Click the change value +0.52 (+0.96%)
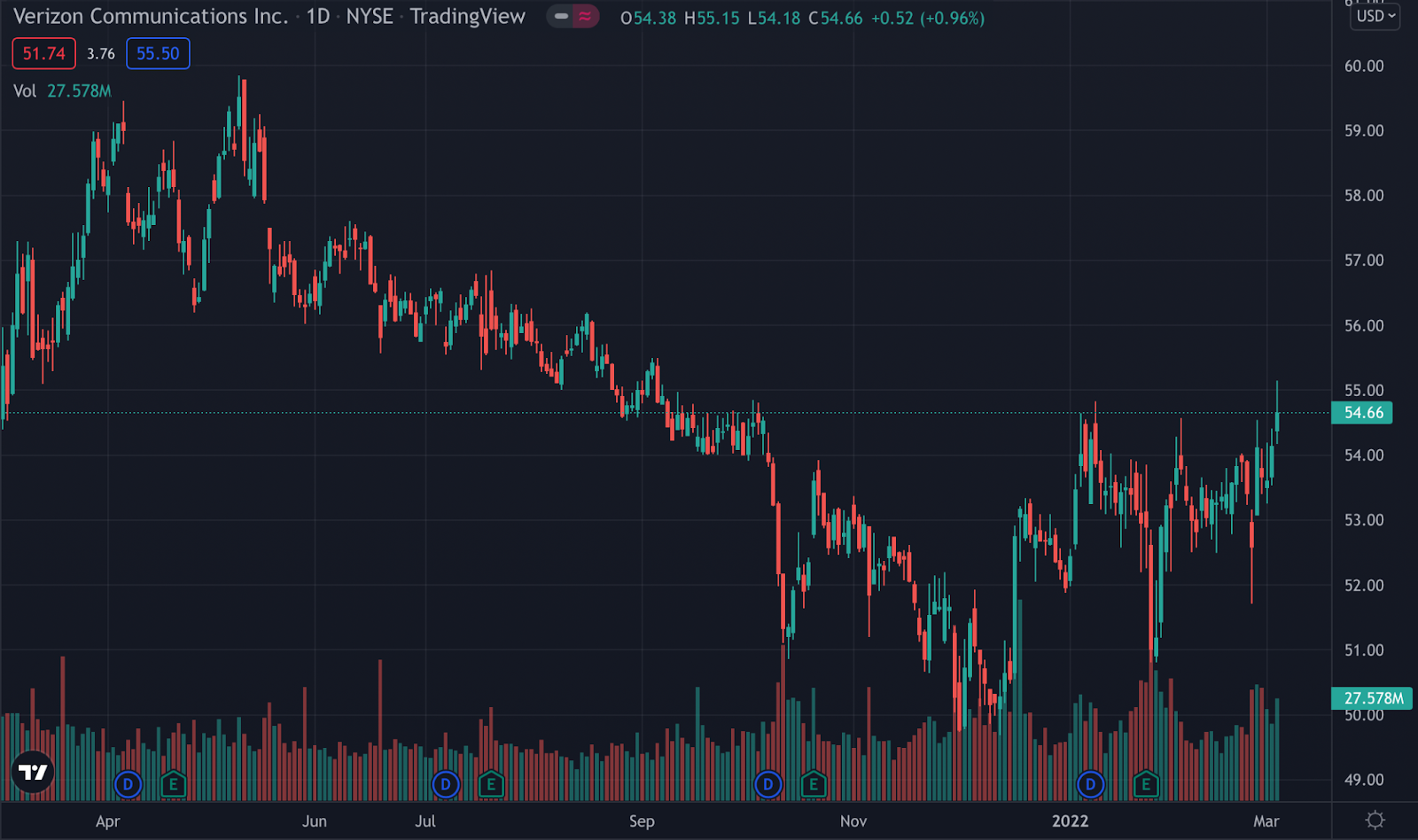 point(928,18)
